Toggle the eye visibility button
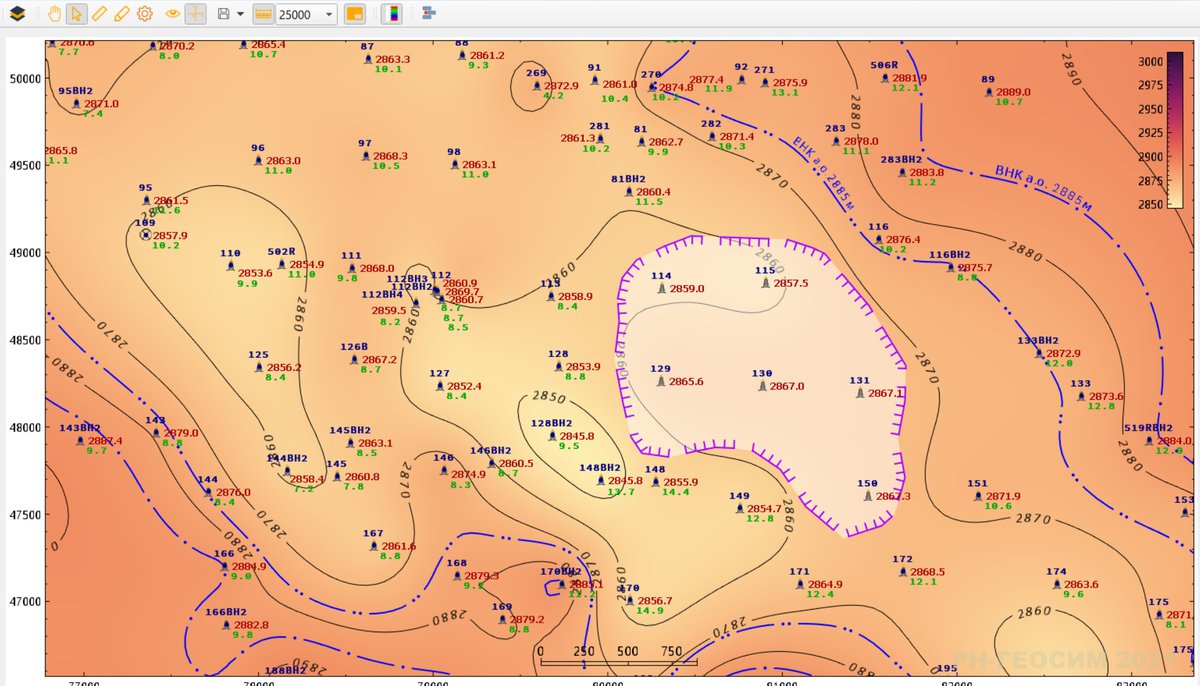Viewport: 1200px width, 686px height. [172, 14]
